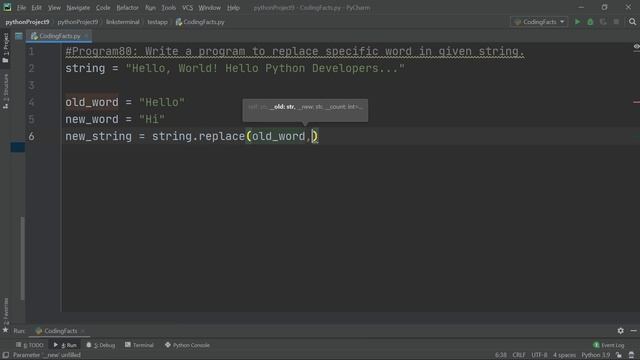640x360 pixels.
Task: Open the Refactor menu
Action: point(127,8)
